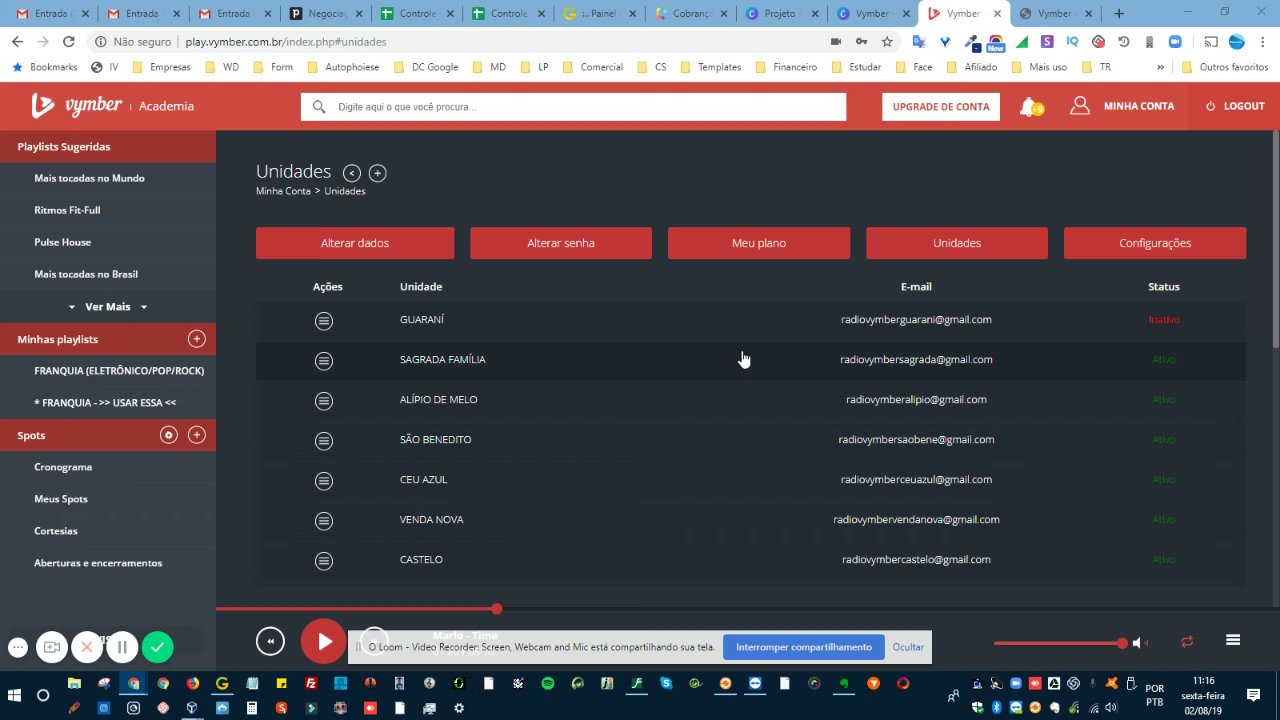Image resolution: width=1280 pixels, height=720 pixels.
Task: Open Zoom extension in Chrome toolbar
Action: pyautogui.click(x=1175, y=42)
